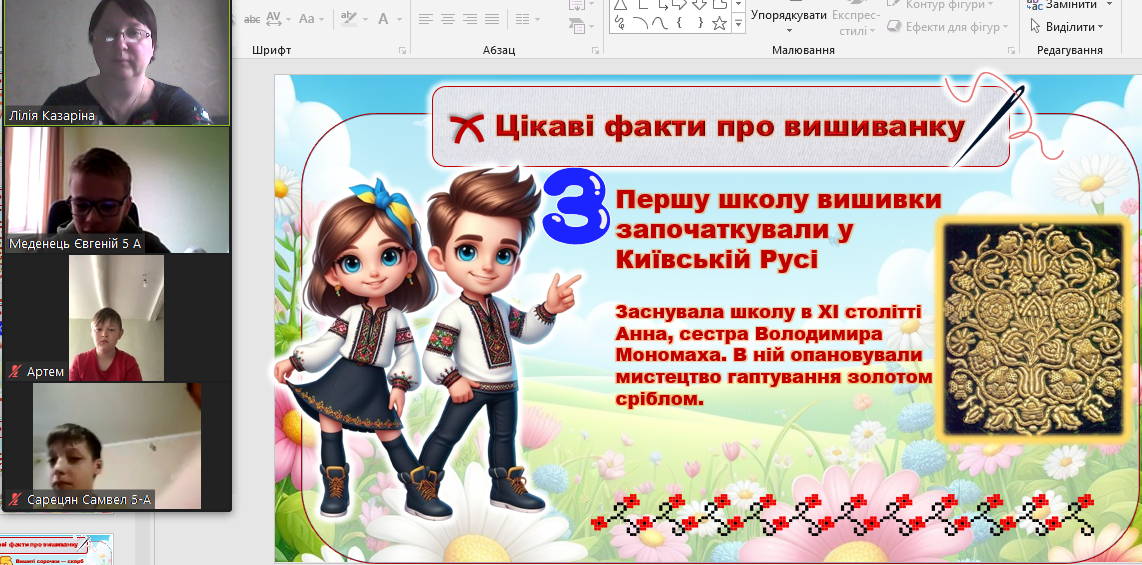Select the arc shape
1142x565 pixels.
640,23
